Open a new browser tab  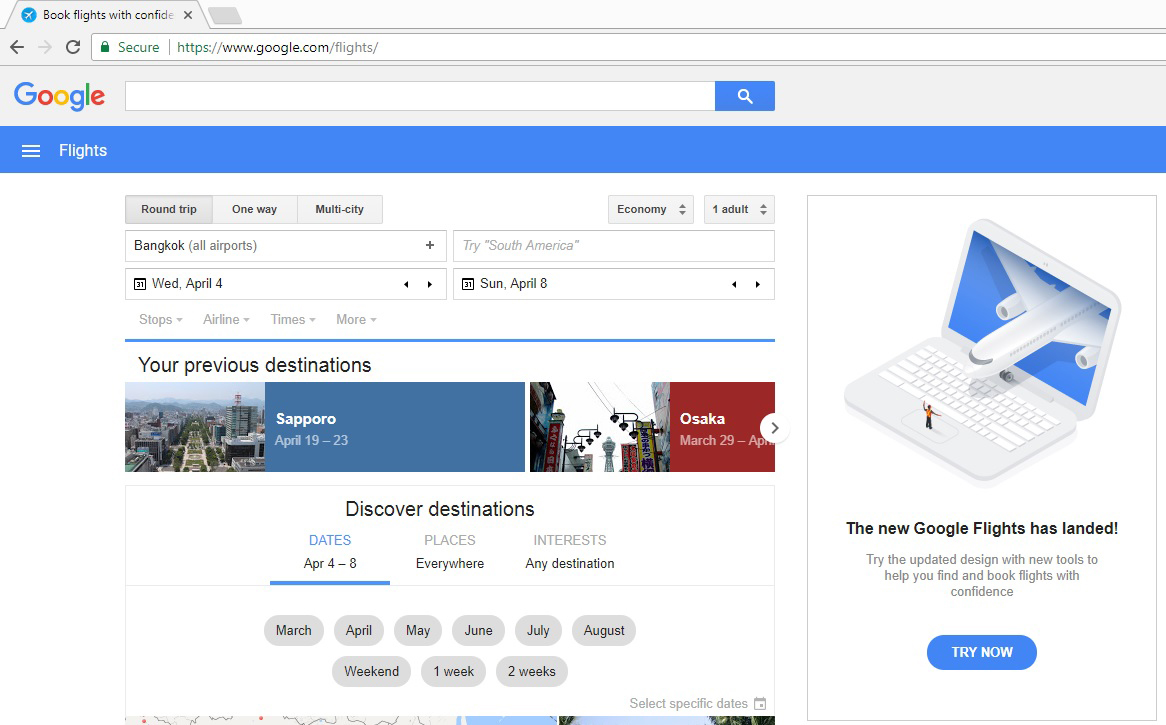click(x=224, y=16)
